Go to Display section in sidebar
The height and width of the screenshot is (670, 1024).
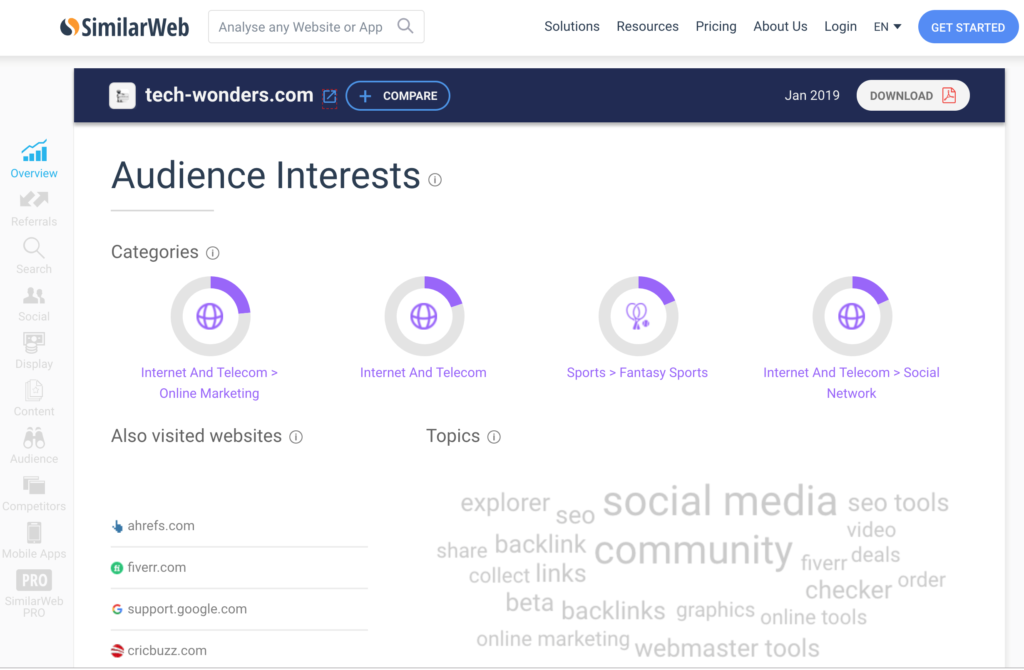tap(34, 351)
